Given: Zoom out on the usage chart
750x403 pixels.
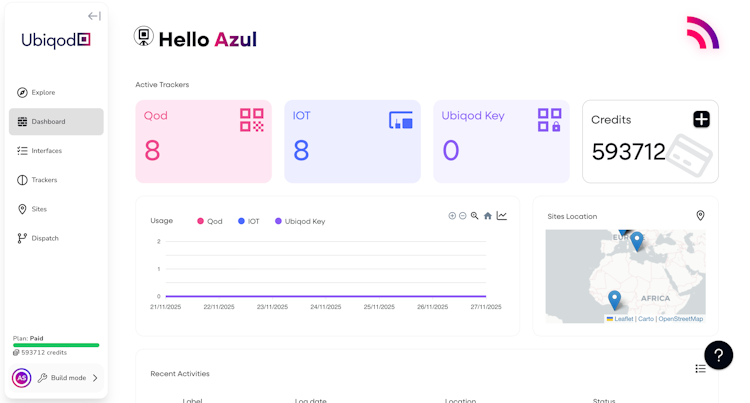Looking at the screenshot, I should click(x=463, y=216).
